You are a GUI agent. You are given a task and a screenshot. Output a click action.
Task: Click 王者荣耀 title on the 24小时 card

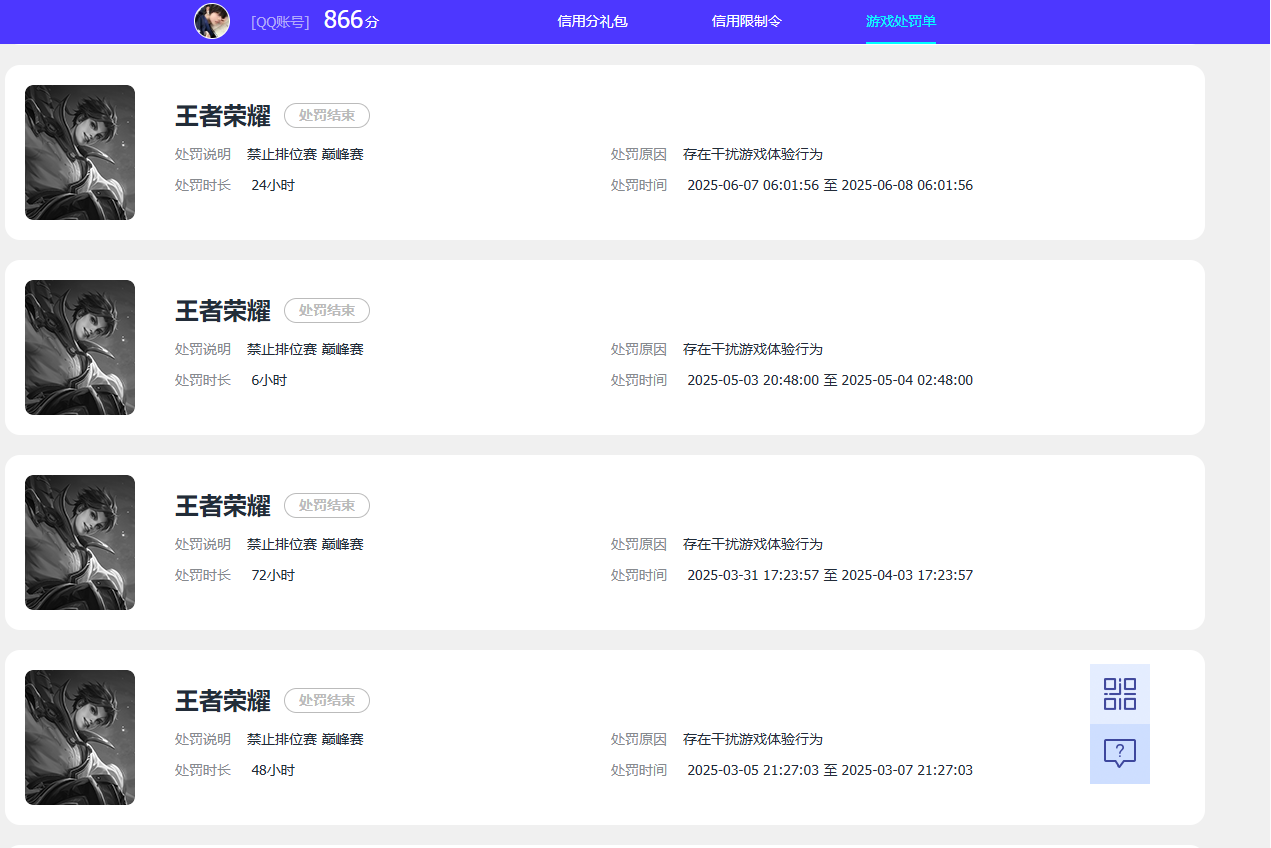223,116
